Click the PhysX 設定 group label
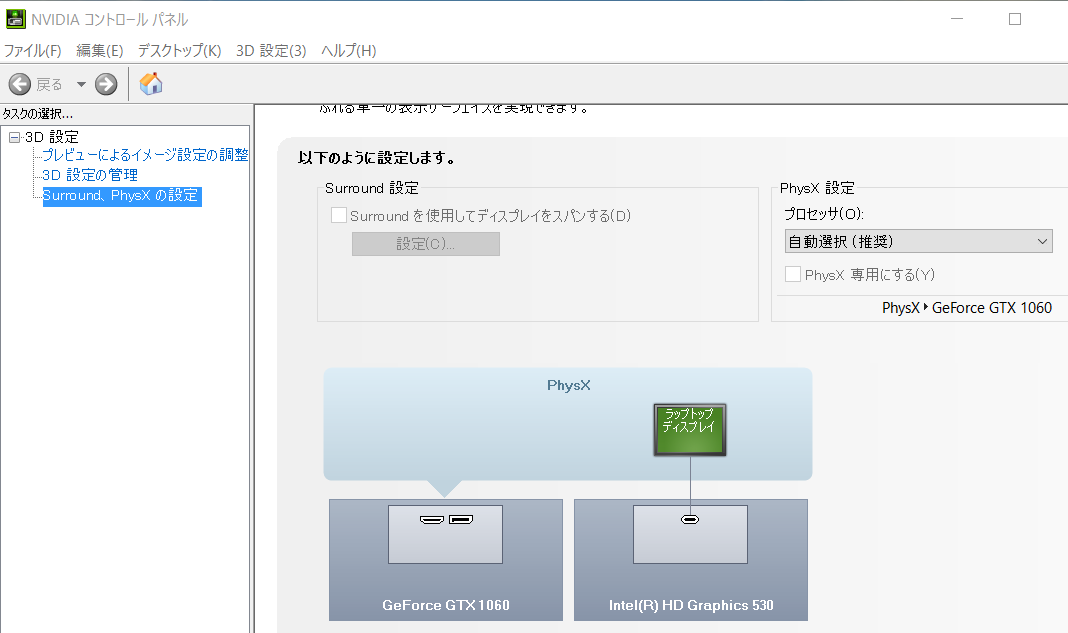 [x=817, y=188]
